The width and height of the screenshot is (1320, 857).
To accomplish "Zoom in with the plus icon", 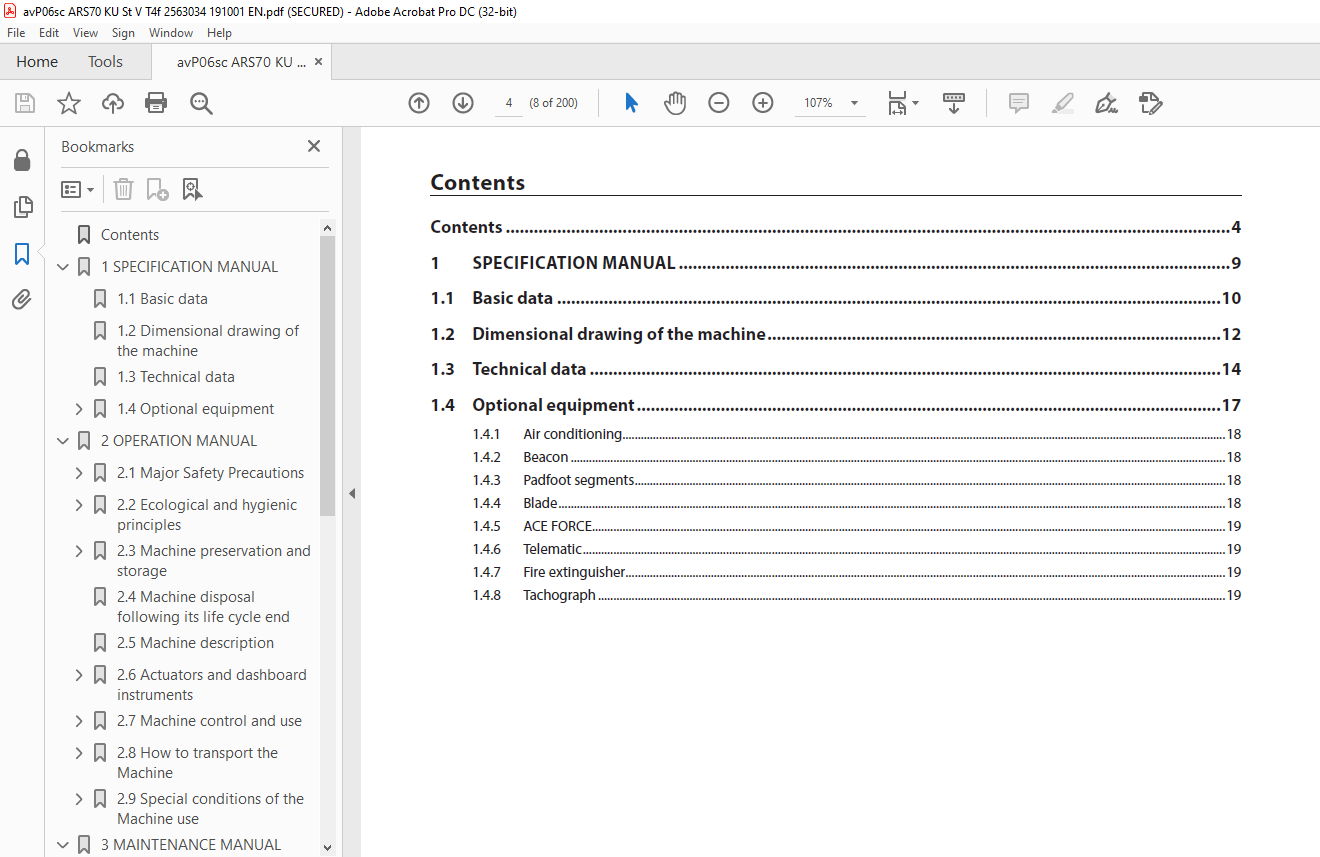I will pyautogui.click(x=763, y=103).
